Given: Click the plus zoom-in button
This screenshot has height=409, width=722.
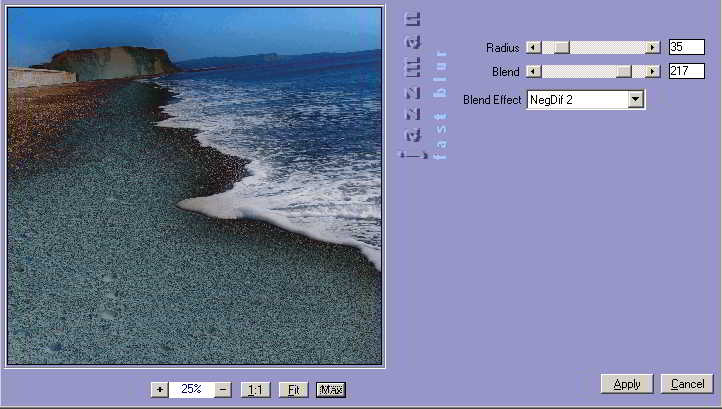Looking at the screenshot, I should [159, 390].
